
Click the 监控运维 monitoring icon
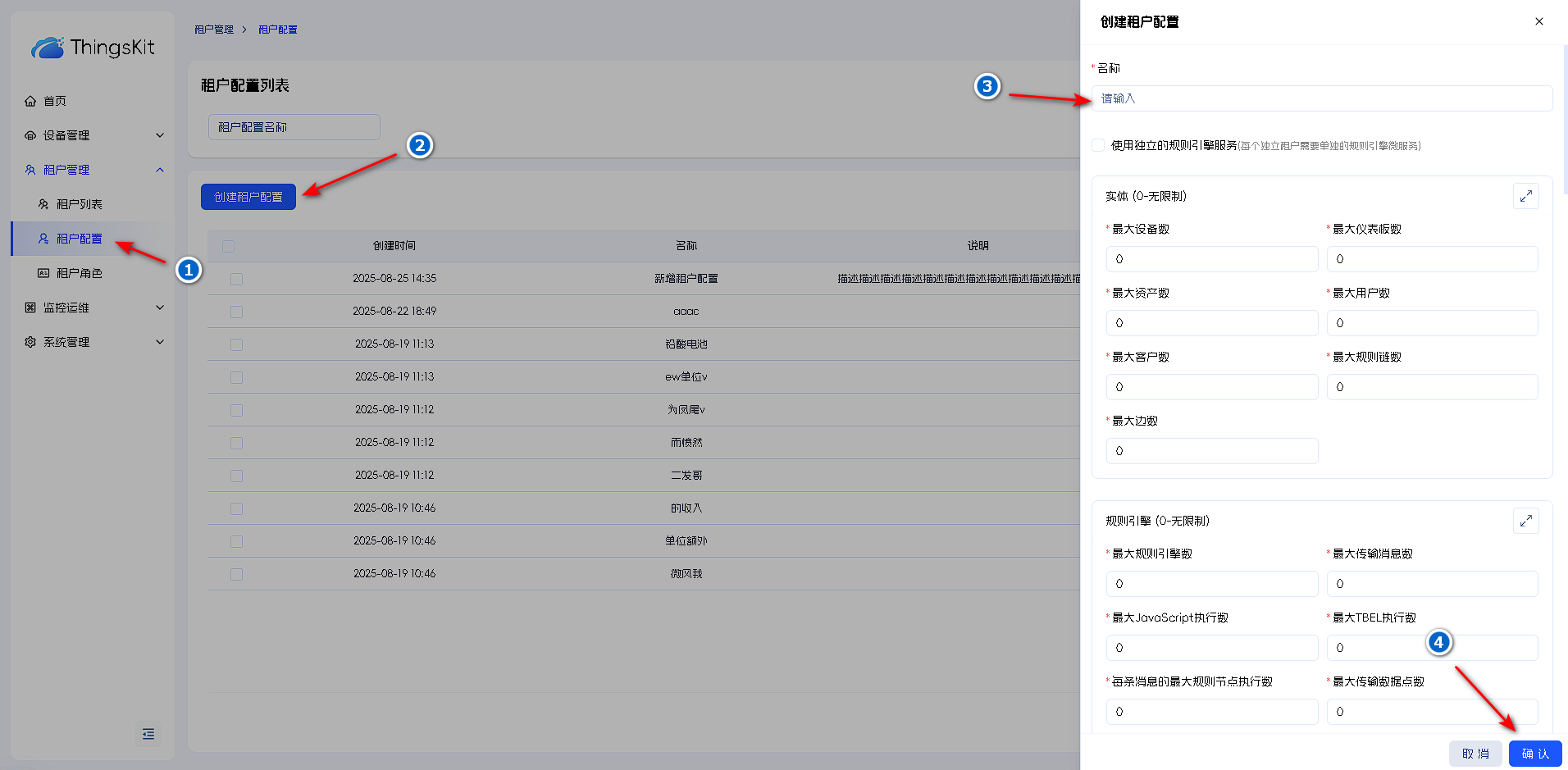click(x=30, y=308)
